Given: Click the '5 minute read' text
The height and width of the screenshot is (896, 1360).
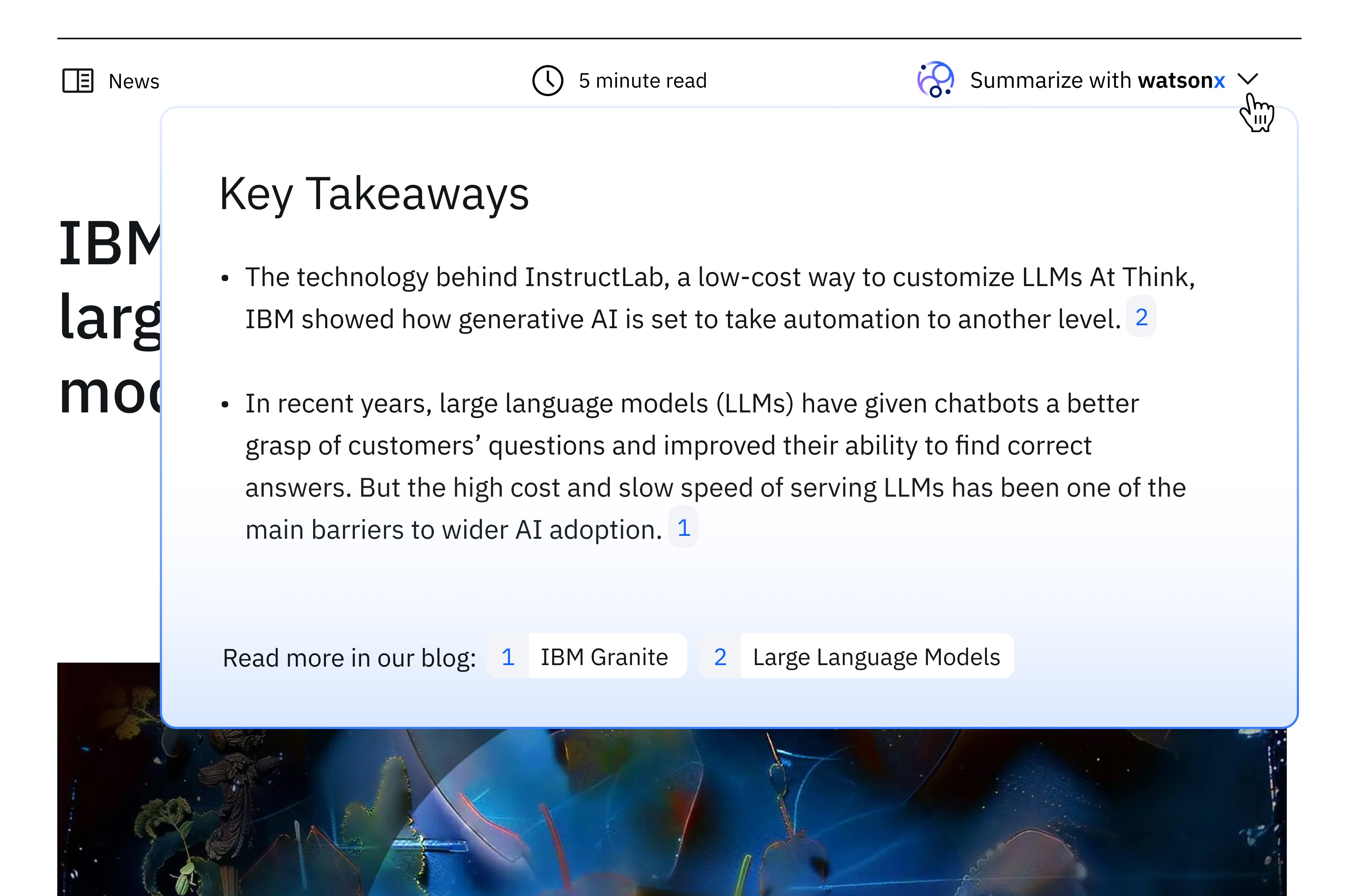Looking at the screenshot, I should (643, 81).
